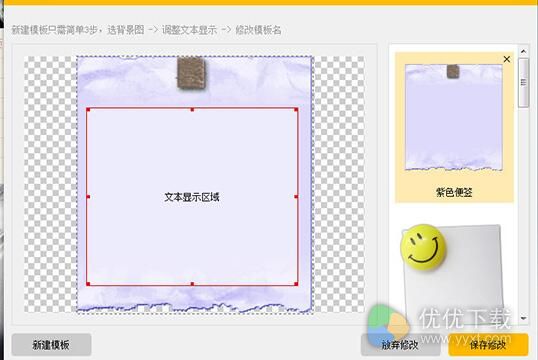538x360 pixels.
Task: Select the 紫色便签 template thumbnail
Action: (454, 117)
